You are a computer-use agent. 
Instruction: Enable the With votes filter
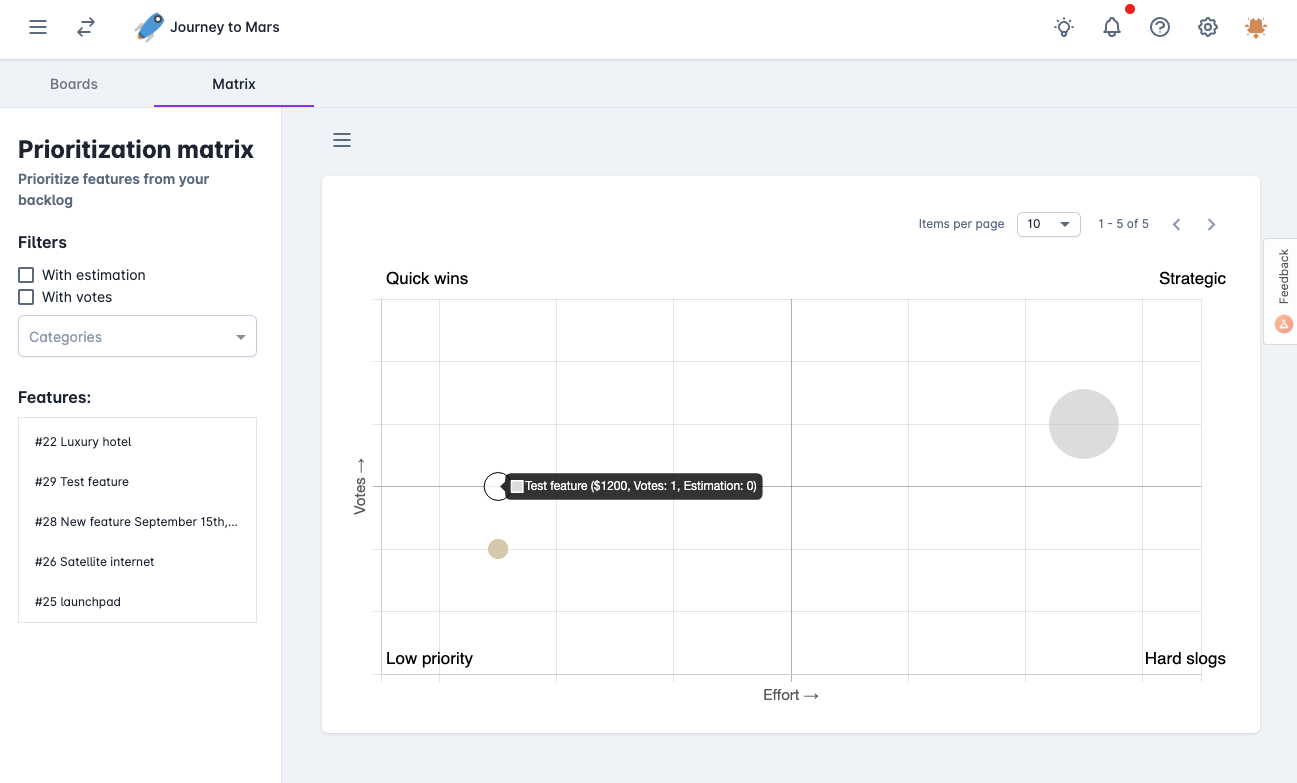click(26, 297)
